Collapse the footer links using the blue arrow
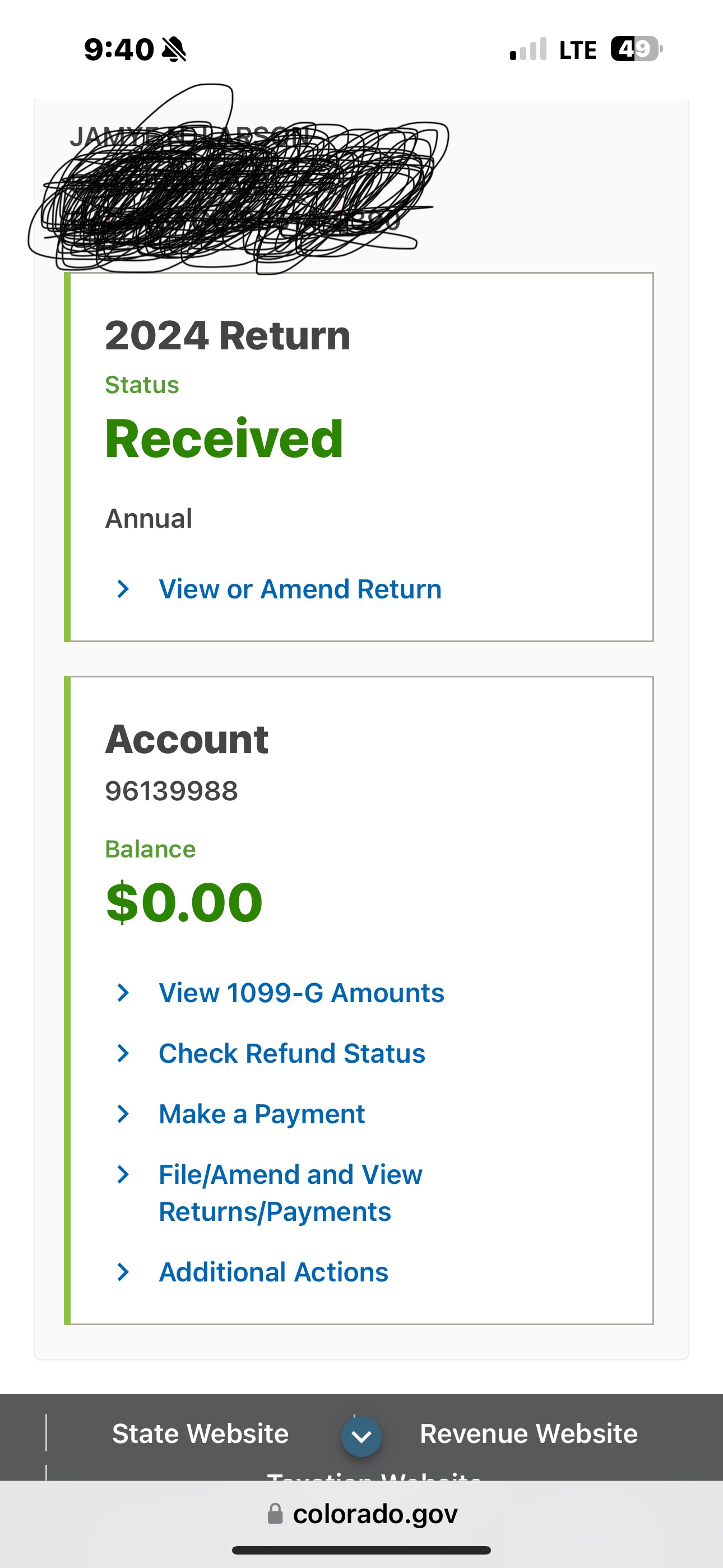The height and width of the screenshot is (1568, 723). (x=361, y=1437)
